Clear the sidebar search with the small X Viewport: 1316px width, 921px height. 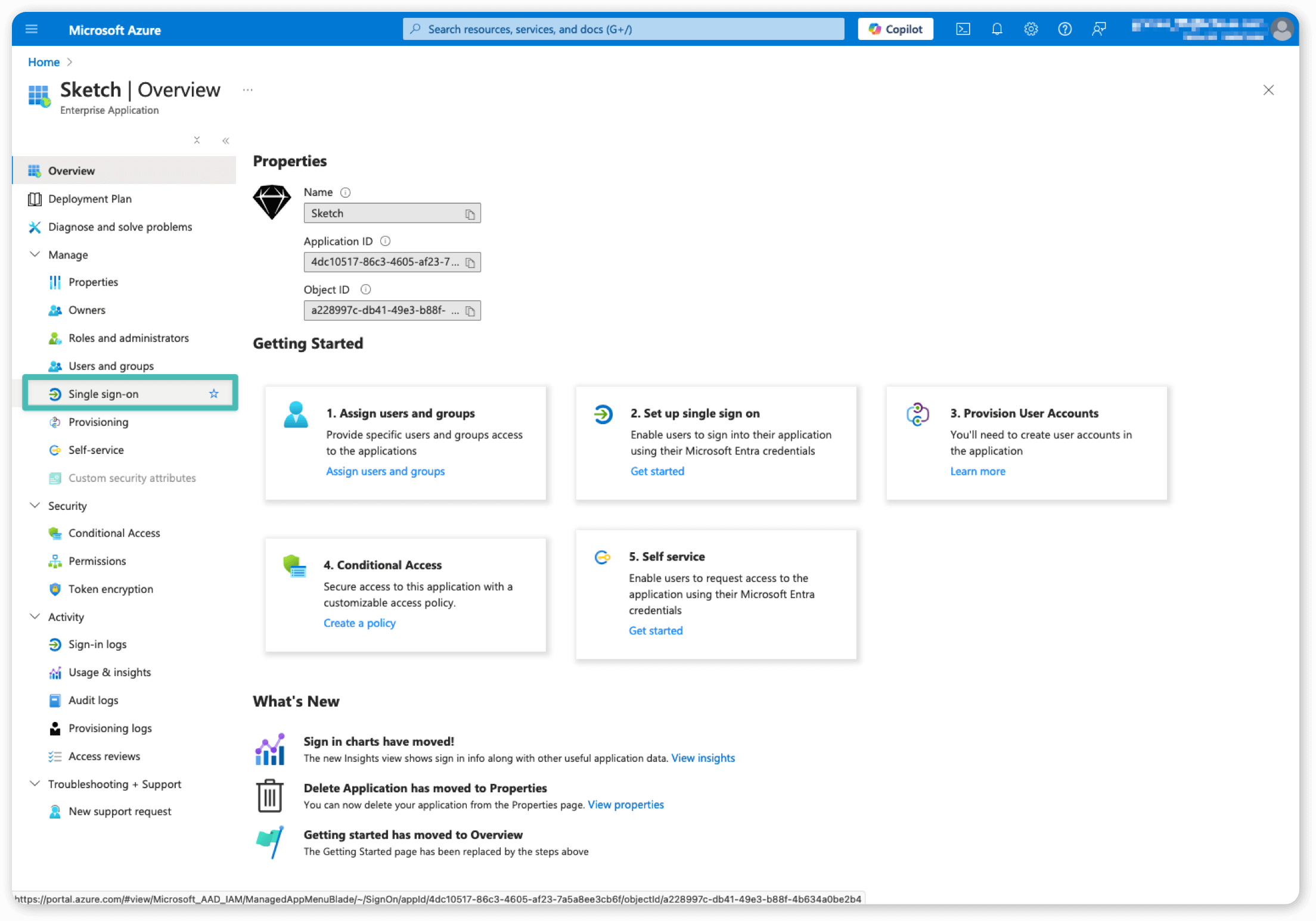pos(197,140)
